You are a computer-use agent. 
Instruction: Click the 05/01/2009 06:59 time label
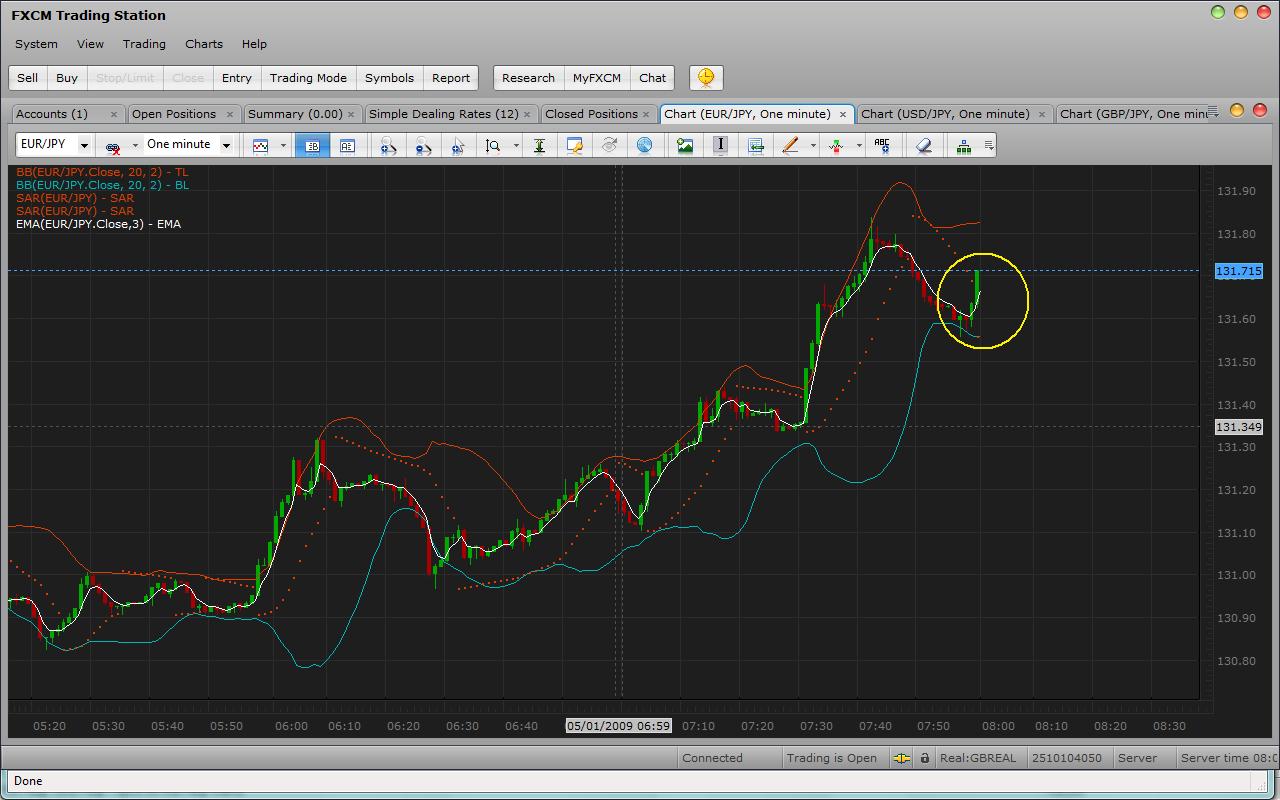point(619,726)
